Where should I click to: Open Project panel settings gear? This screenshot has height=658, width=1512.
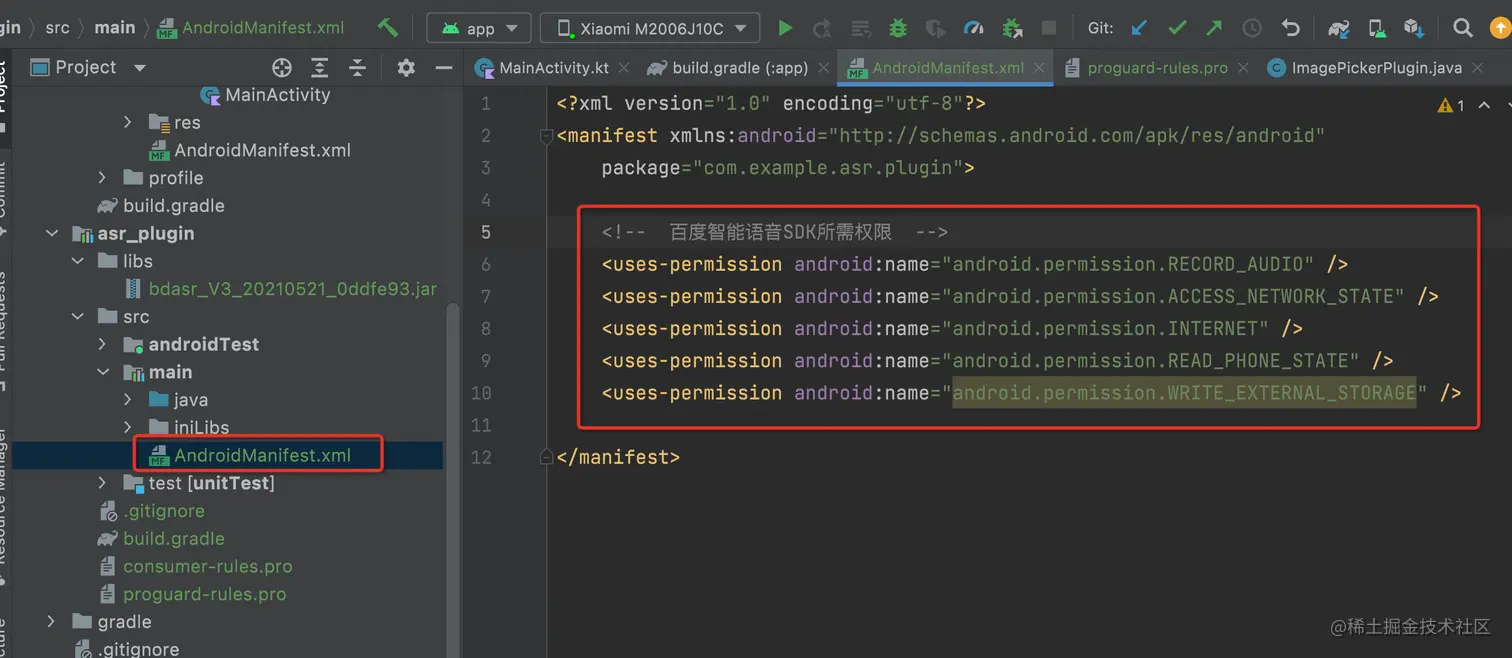tap(406, 67)
